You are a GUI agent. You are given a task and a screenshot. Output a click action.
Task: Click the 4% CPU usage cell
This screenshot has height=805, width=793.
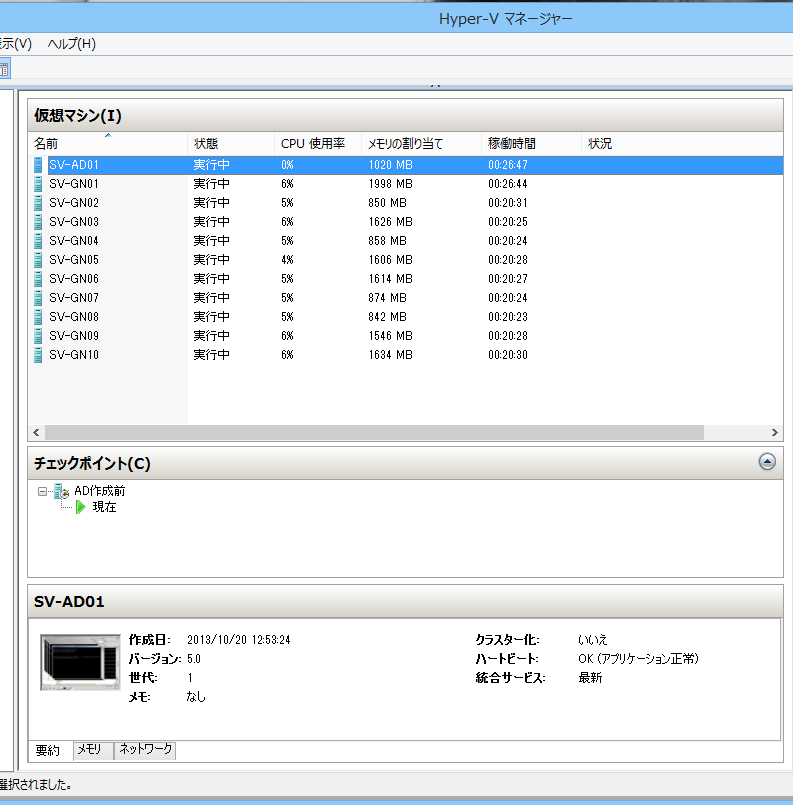pos(287,260)
